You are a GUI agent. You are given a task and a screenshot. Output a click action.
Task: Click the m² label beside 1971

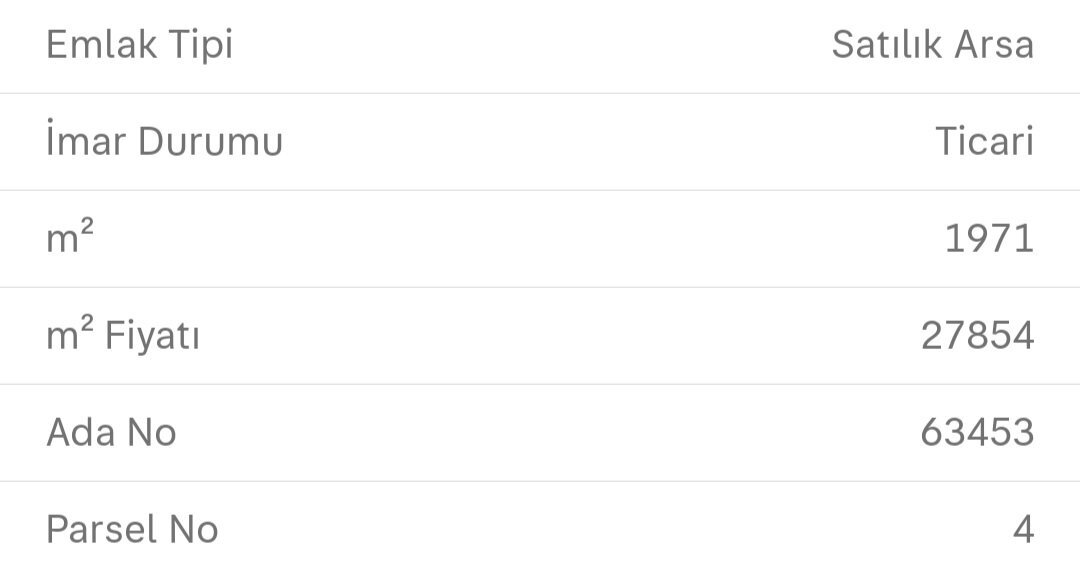(70, 238)
